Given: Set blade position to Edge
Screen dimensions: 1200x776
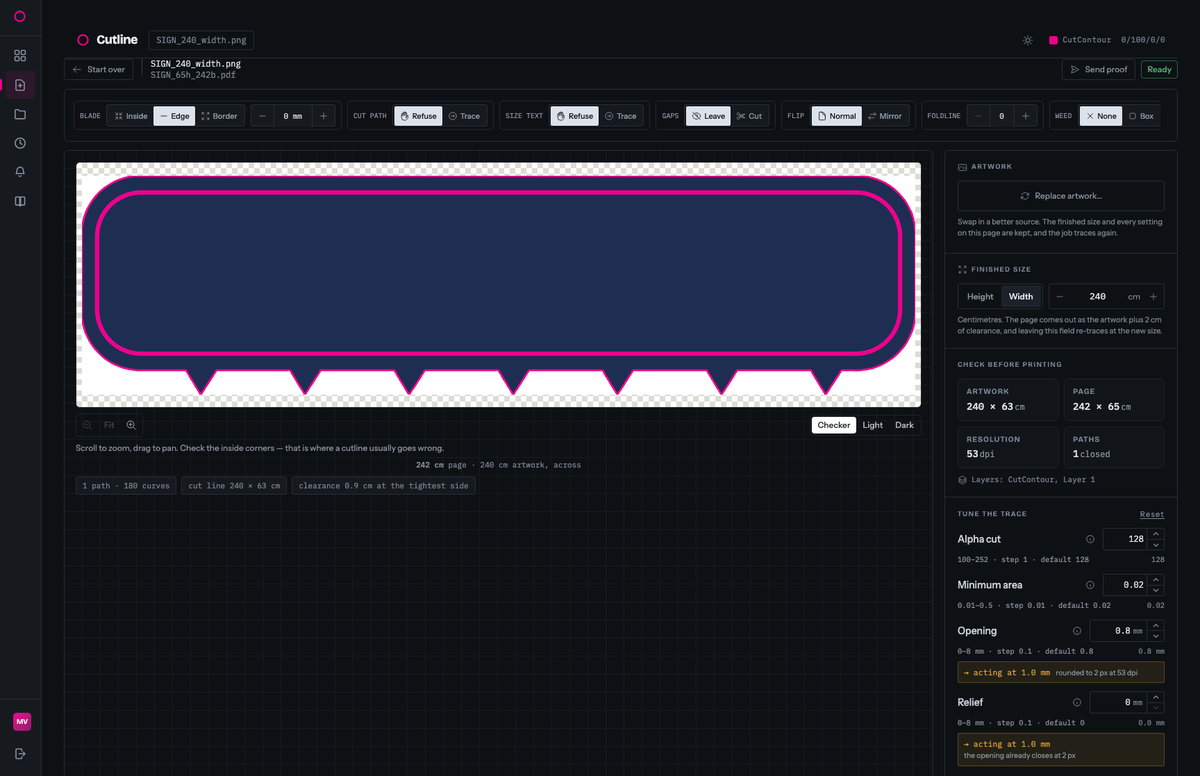Looking at the screenshot, I should (174, 116).
